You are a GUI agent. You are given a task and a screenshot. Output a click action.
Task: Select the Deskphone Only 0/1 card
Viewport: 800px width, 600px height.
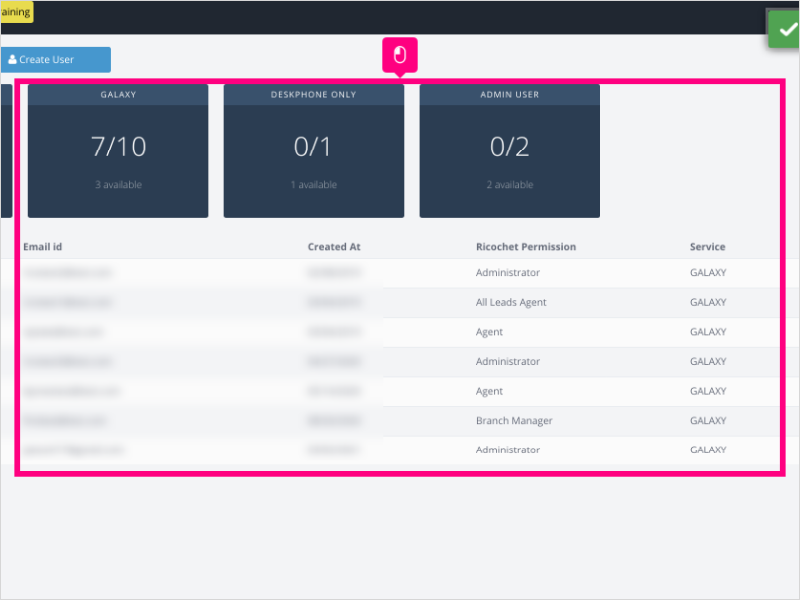tap(314, 151)
